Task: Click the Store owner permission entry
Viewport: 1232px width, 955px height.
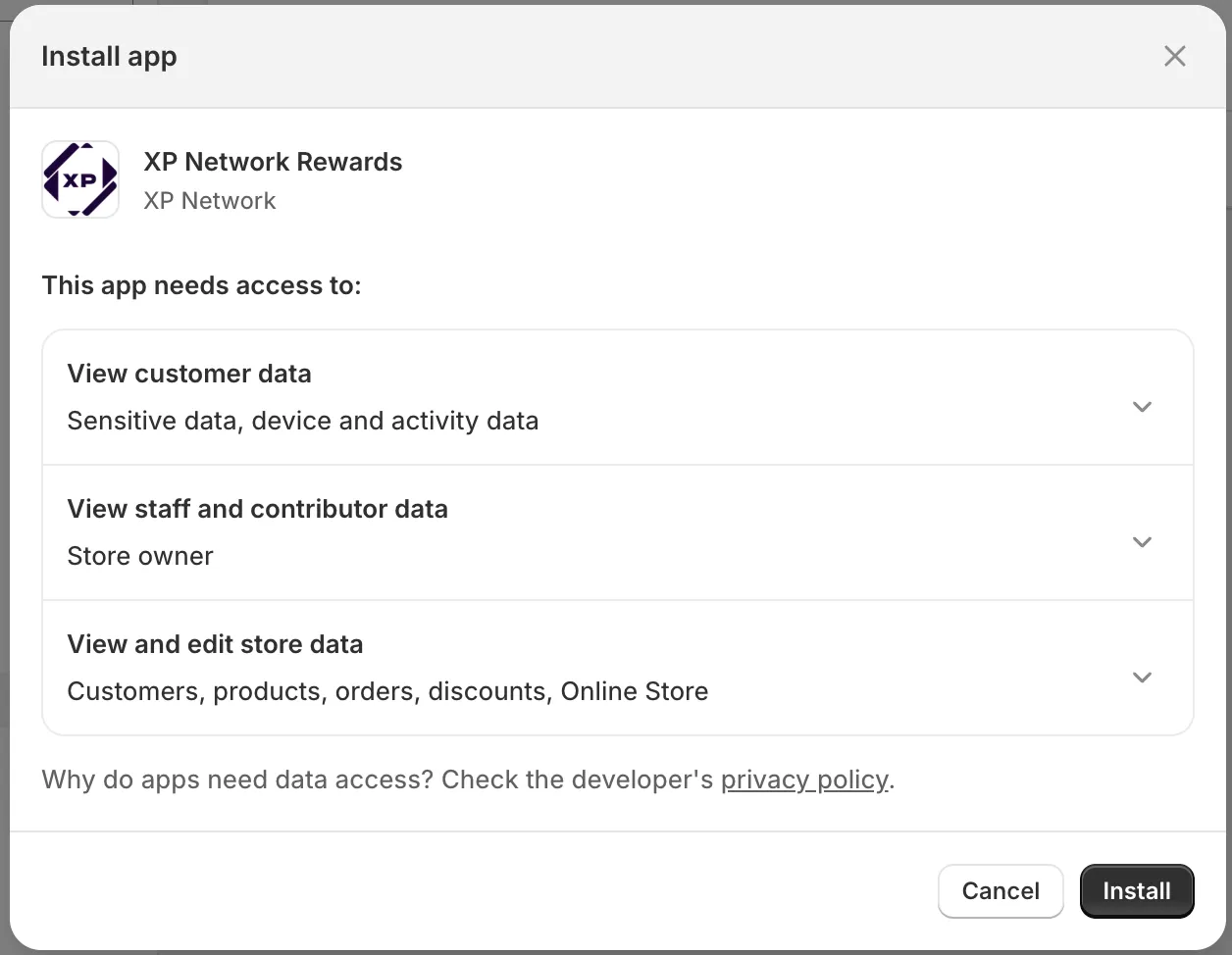Action: (139, 556)
